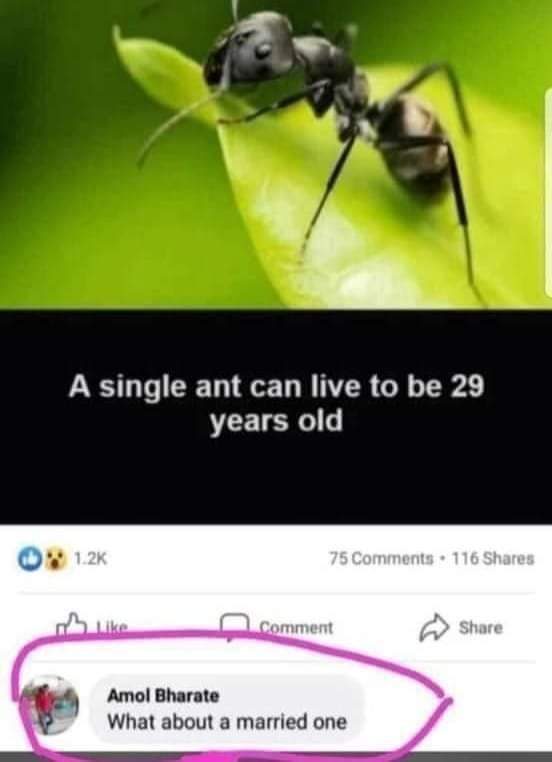Click the Like thumbs-up icon
552x762 pixels.
pyautogui.click(x=69, y=626)
